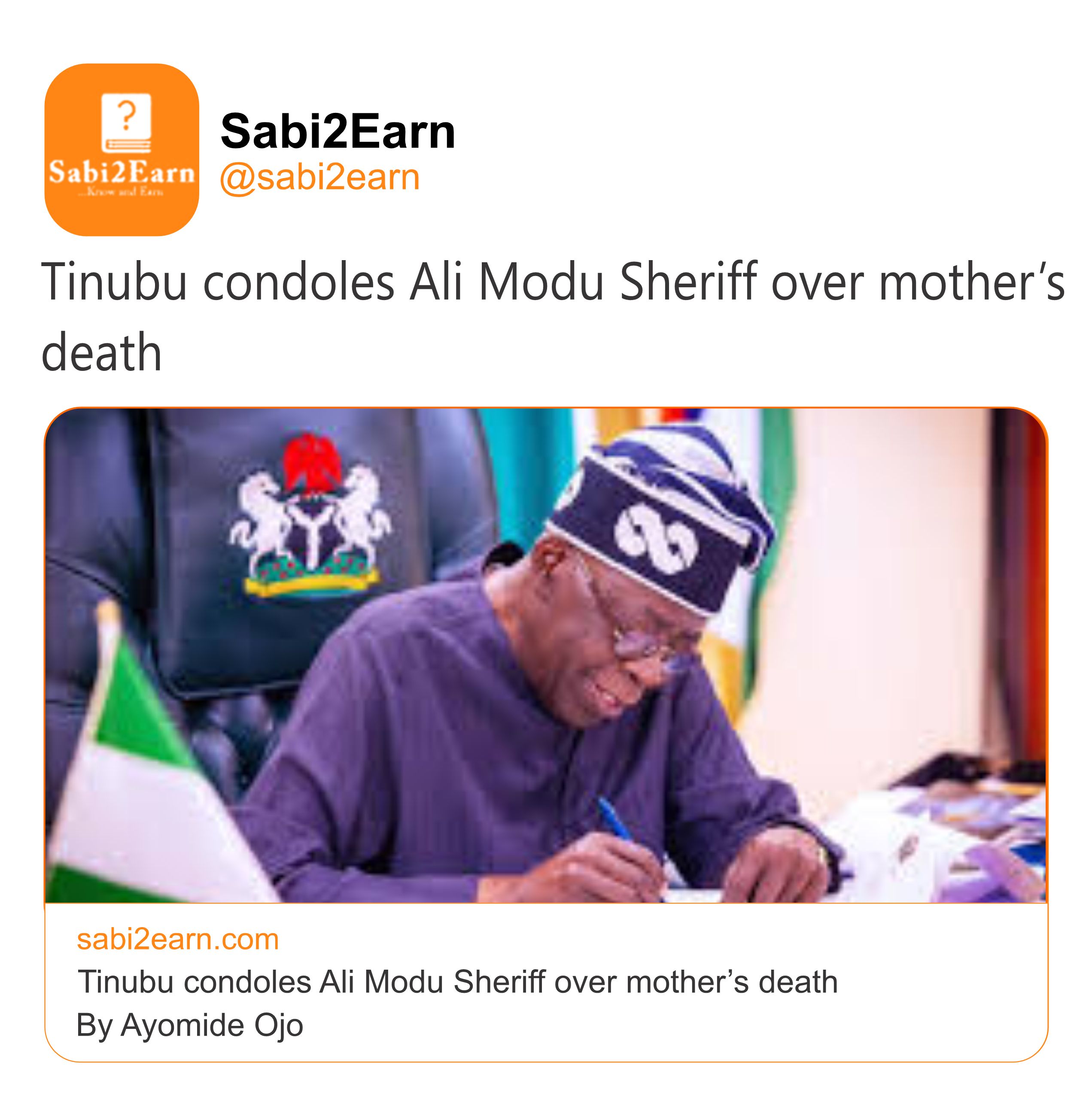
Task: Click the @sabi2earn handle
Action: (320, 177)
